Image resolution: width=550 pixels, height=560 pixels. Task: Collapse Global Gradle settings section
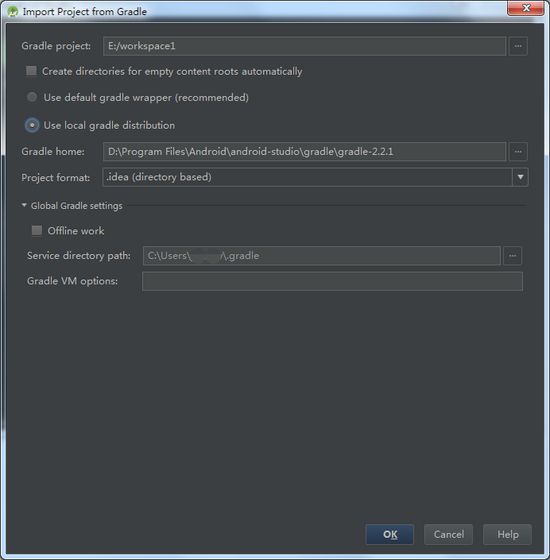pos(24,205)
